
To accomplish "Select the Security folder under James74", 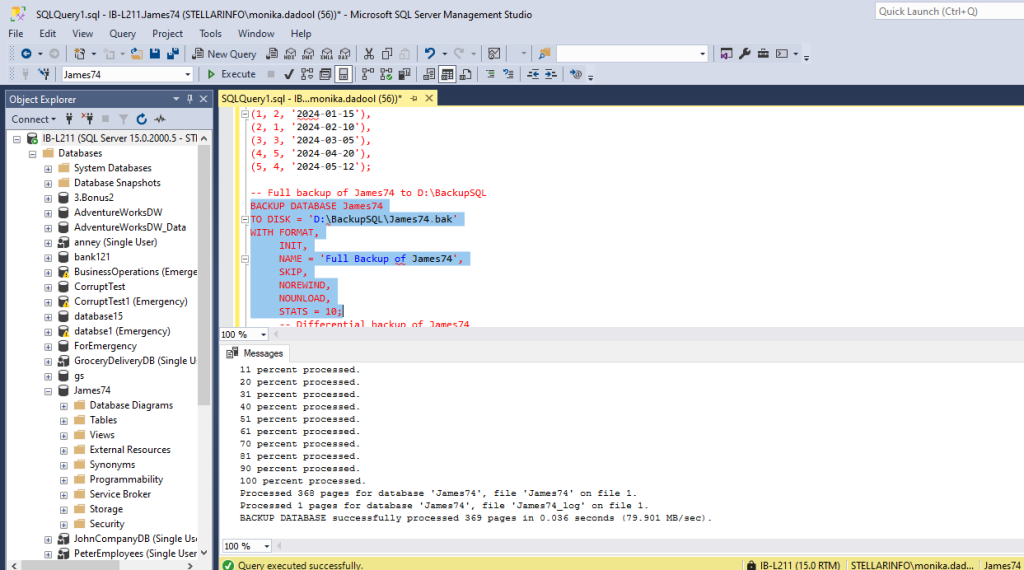I will [x=106, y=524].
